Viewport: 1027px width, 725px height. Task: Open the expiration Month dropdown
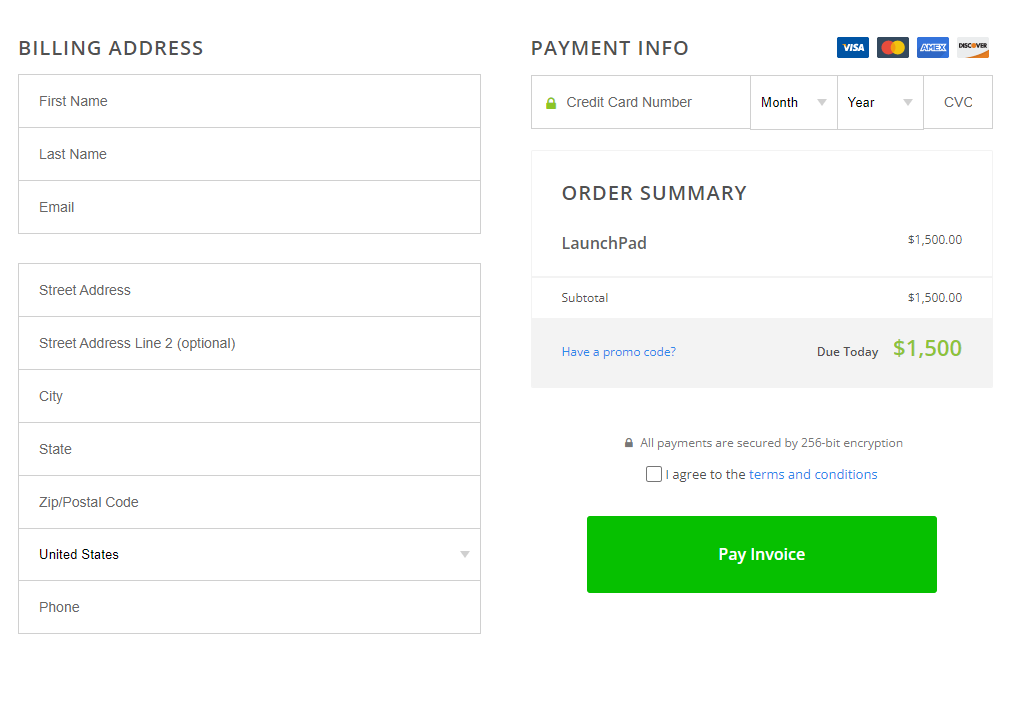tap(793, 102)
